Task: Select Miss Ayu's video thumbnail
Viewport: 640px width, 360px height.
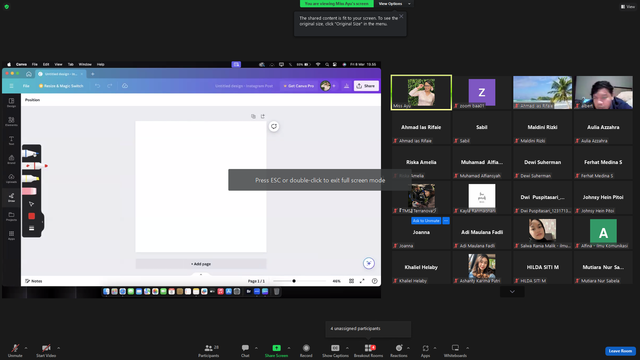Action: click(x=421, y=92)
